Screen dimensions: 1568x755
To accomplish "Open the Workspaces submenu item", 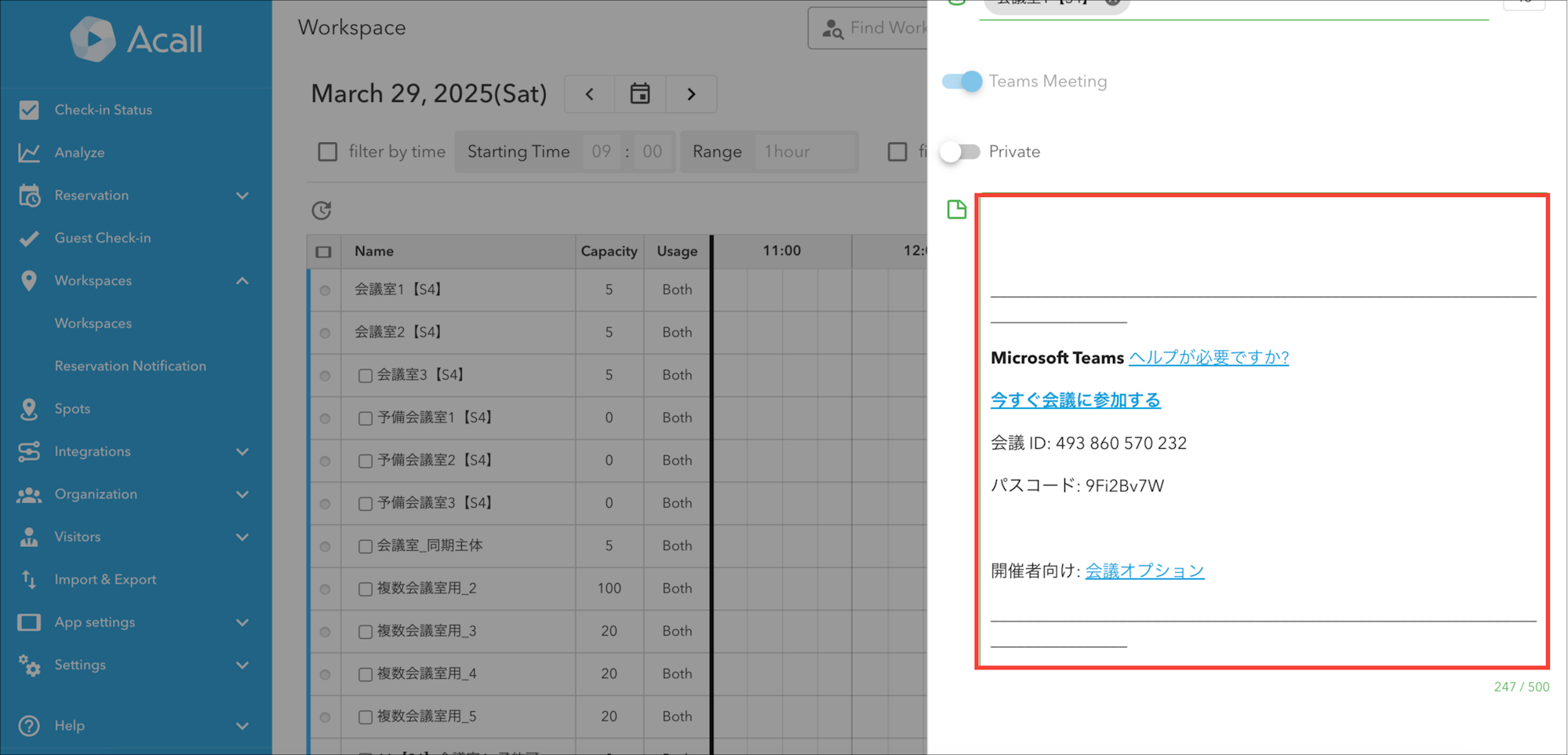I will [93, 323].
